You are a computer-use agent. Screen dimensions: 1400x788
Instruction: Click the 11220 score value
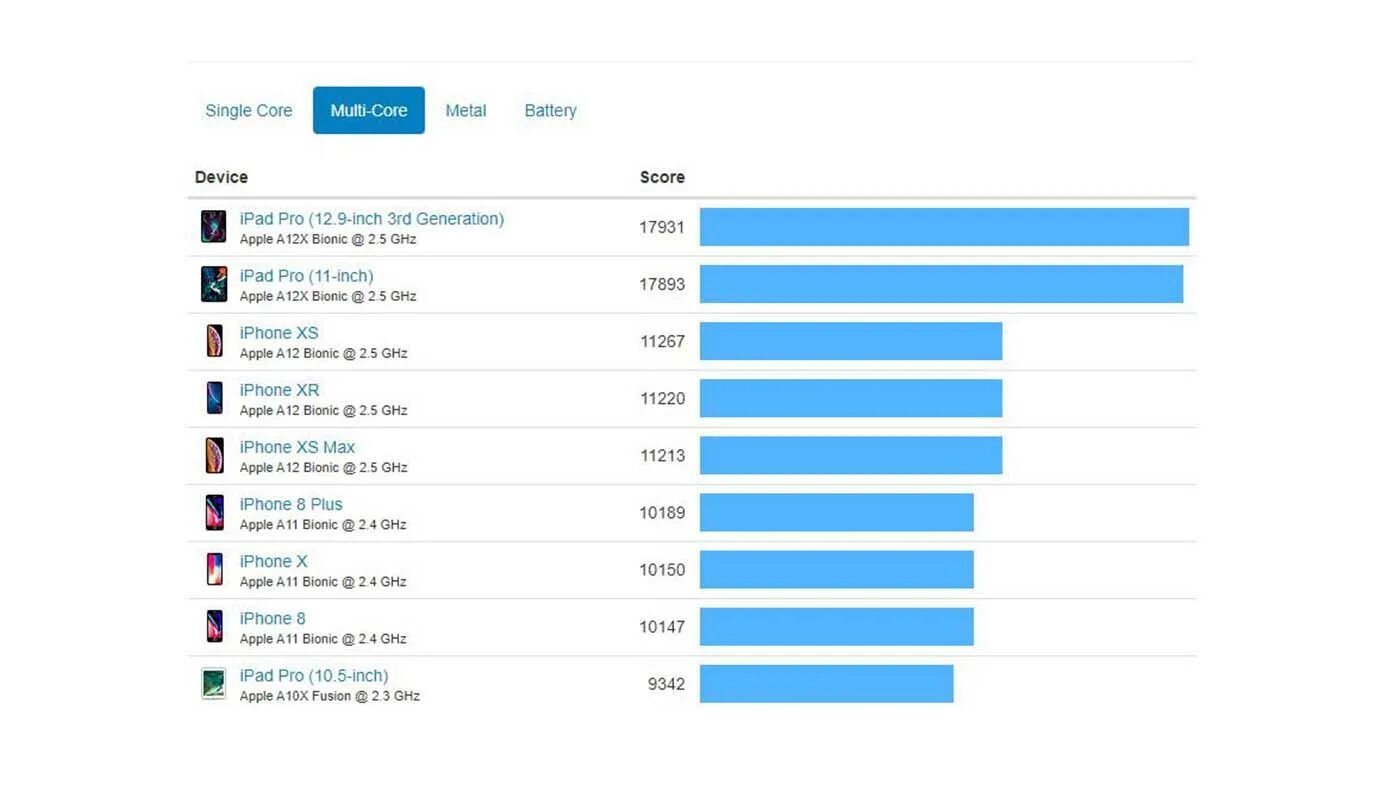coord(662,398)
